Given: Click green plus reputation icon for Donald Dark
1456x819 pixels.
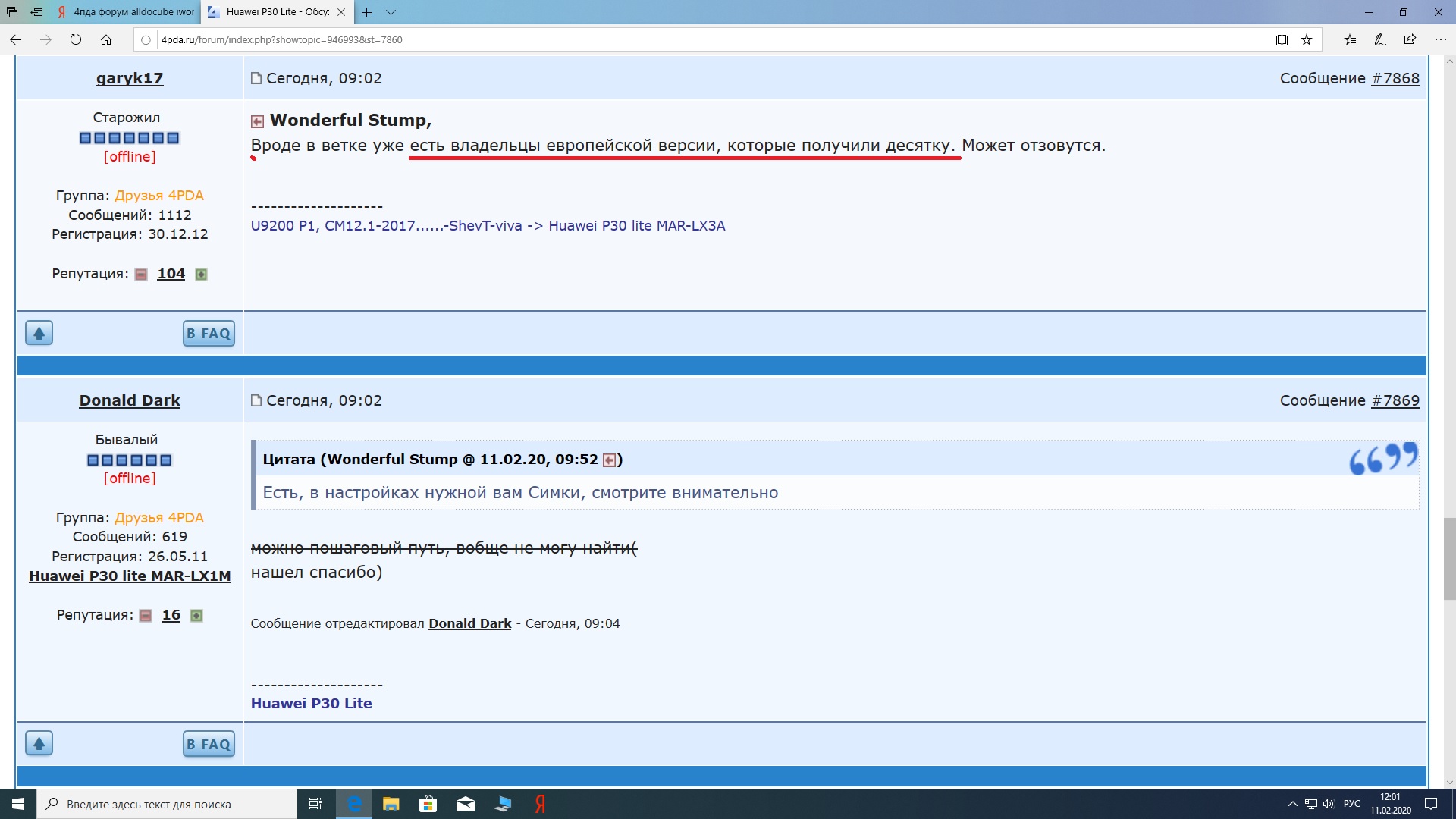Looking at the screenshot, I should (196, 616).
